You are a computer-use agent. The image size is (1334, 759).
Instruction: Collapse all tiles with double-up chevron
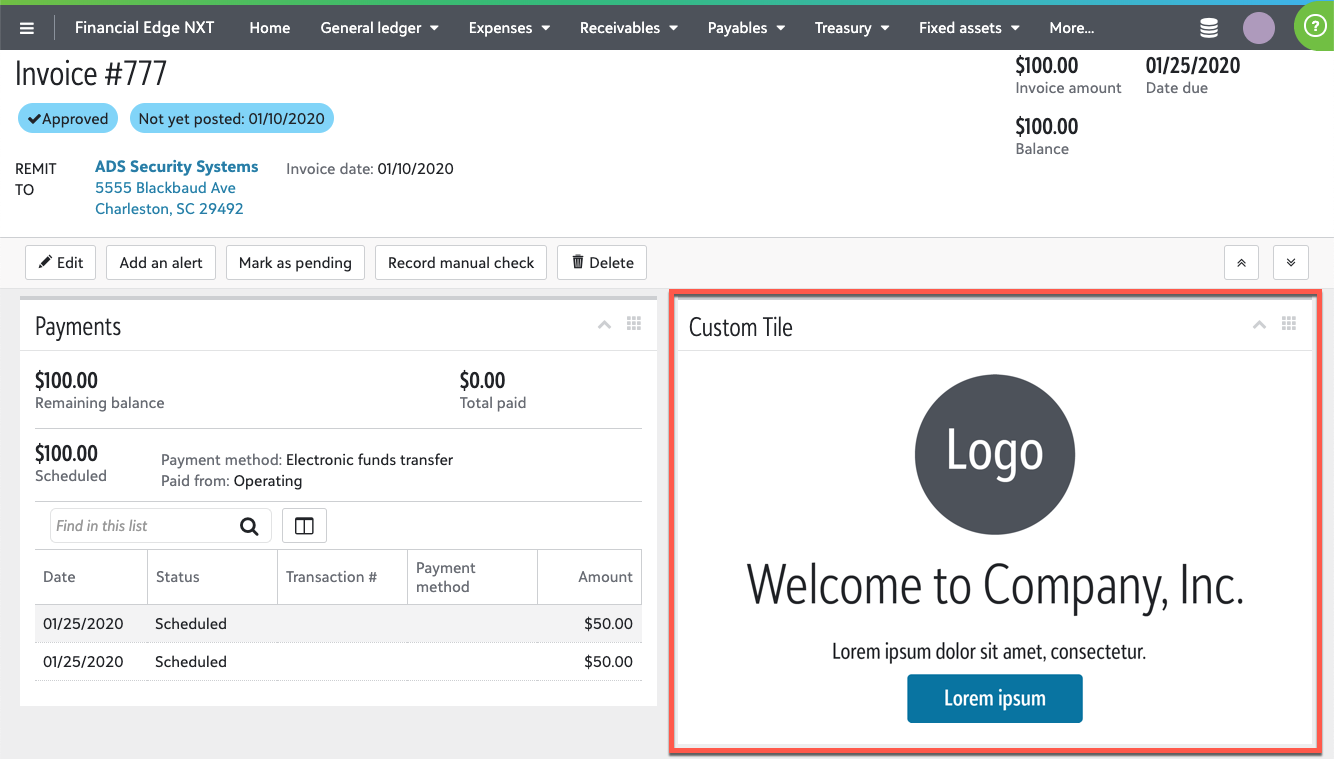click(1241, 263)
